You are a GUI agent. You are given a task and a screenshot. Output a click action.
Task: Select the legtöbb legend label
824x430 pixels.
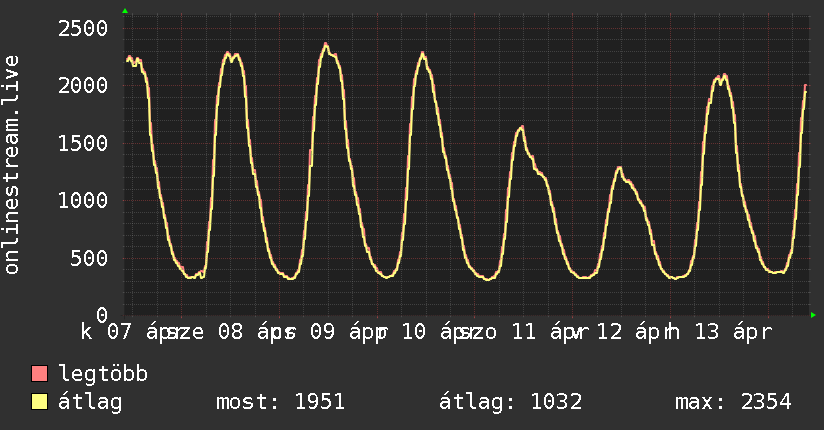click(x=103, y=375)
